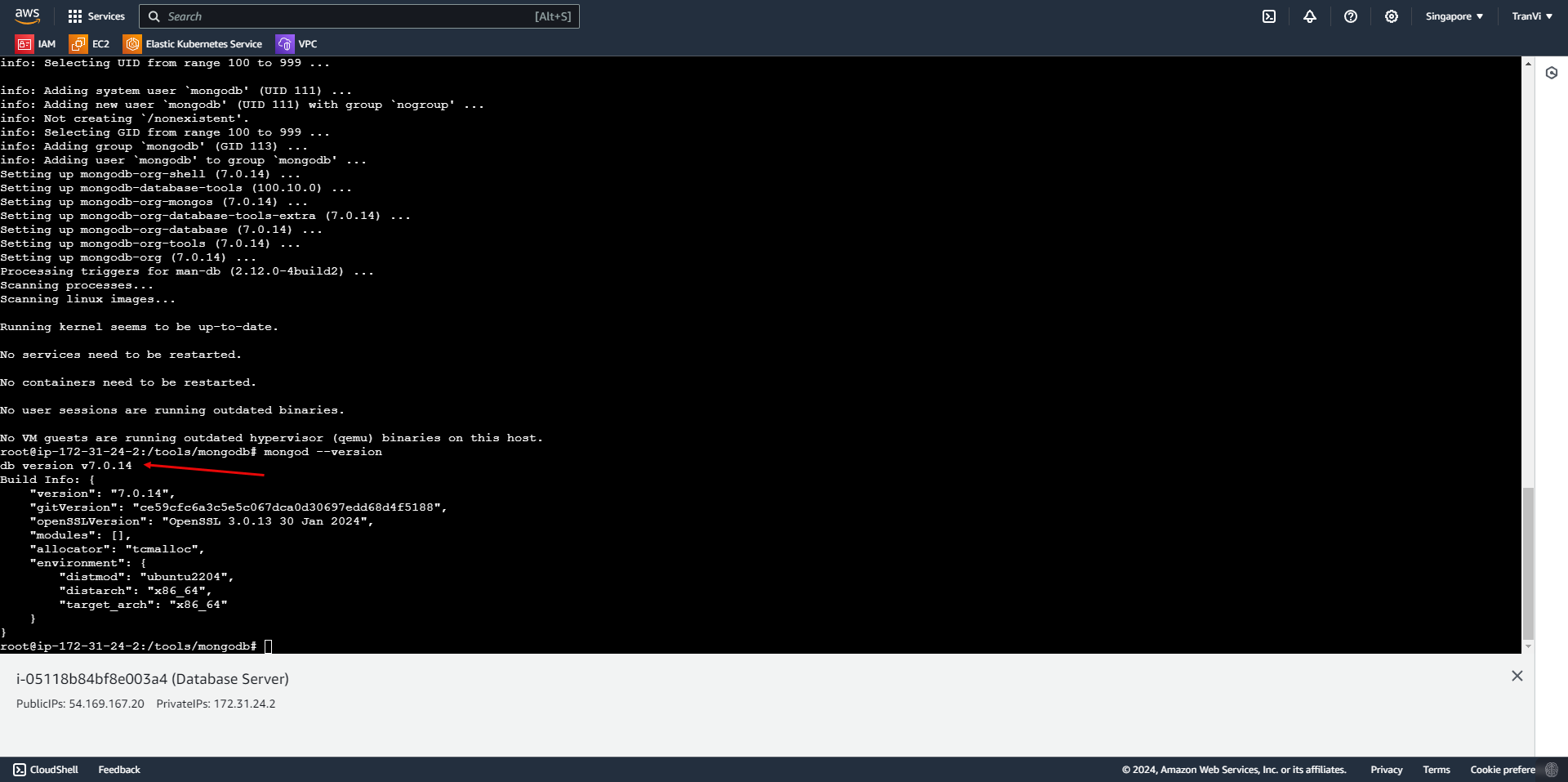This screenshot has height=782, width=1568.
Task: Open the Cookie preferences option
Action: coord(1502,769)
